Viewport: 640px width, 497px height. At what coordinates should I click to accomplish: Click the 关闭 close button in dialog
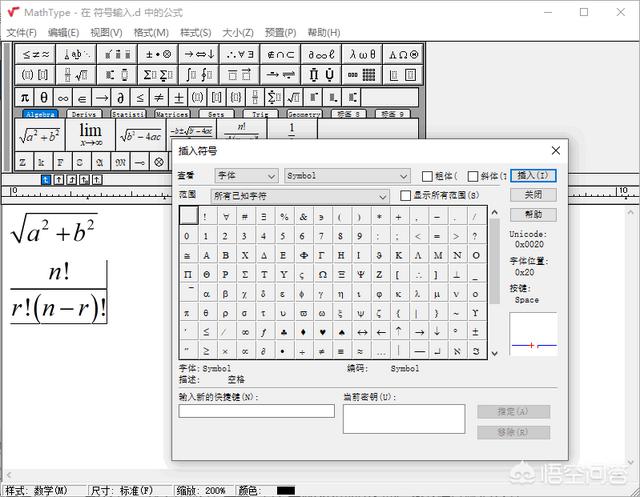533,195
